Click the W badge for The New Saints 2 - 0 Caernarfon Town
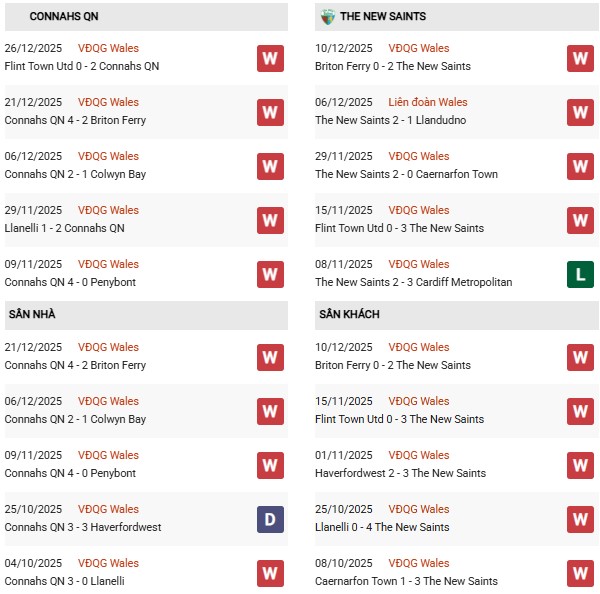The height and width of the screenshot is (594, 600). 581,166
